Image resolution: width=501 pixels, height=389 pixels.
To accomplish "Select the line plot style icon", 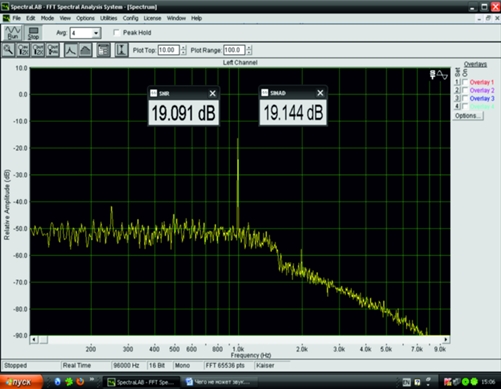I will [70, 50].
